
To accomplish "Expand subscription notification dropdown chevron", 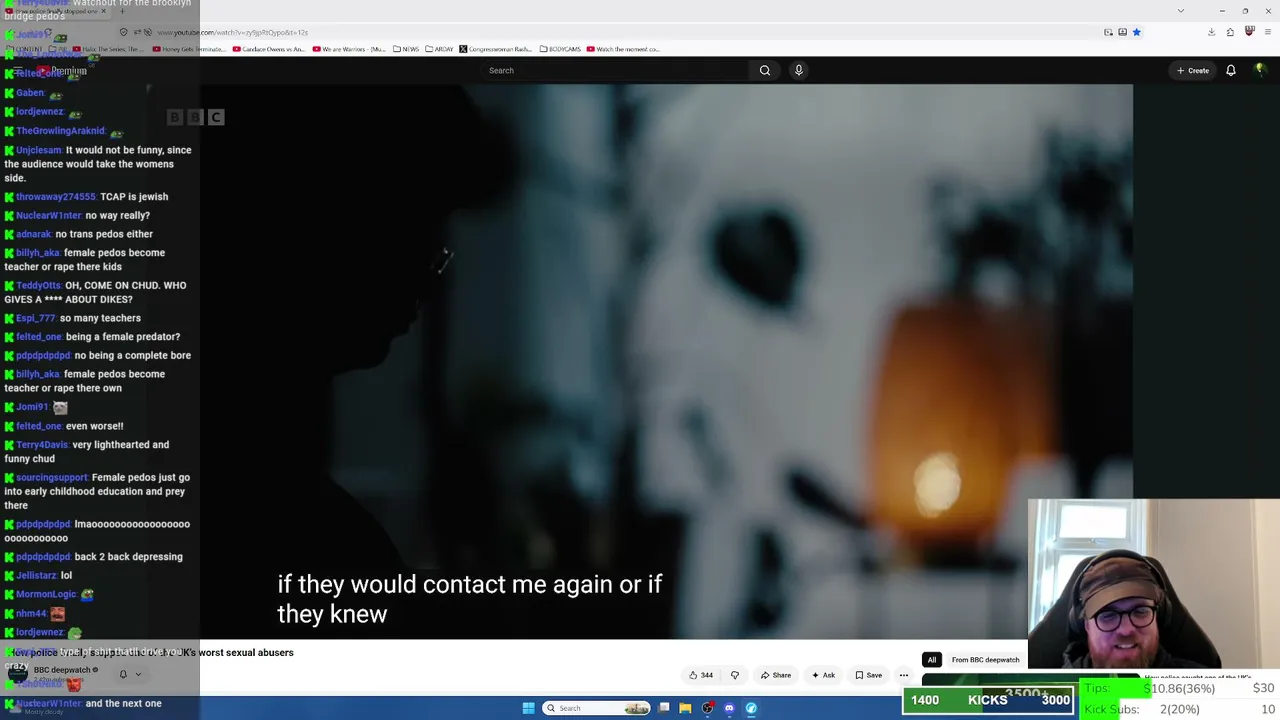I will coord(138,675).
